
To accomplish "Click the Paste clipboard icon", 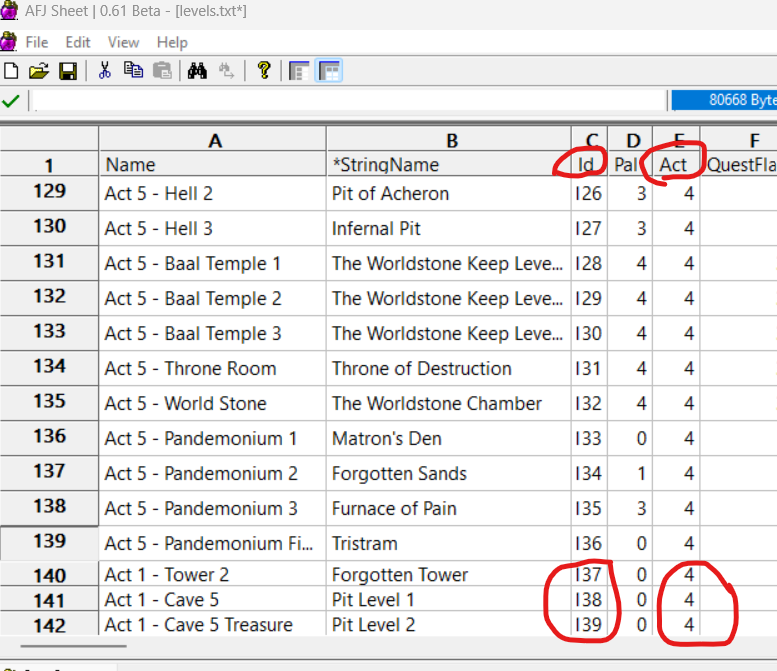I will pyautogui.click(x=162, y=71).
